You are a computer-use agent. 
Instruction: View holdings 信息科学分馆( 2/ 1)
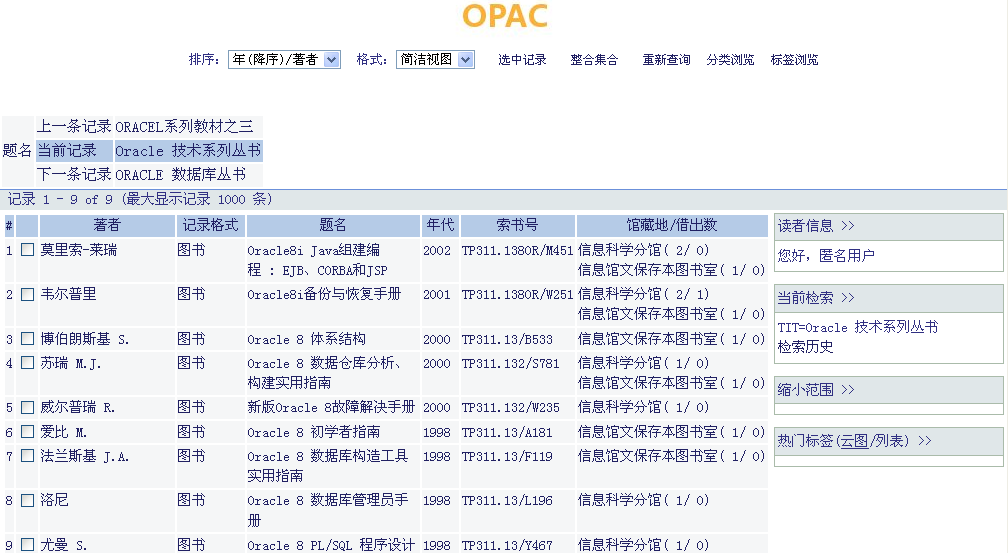(x=644, y=295)
